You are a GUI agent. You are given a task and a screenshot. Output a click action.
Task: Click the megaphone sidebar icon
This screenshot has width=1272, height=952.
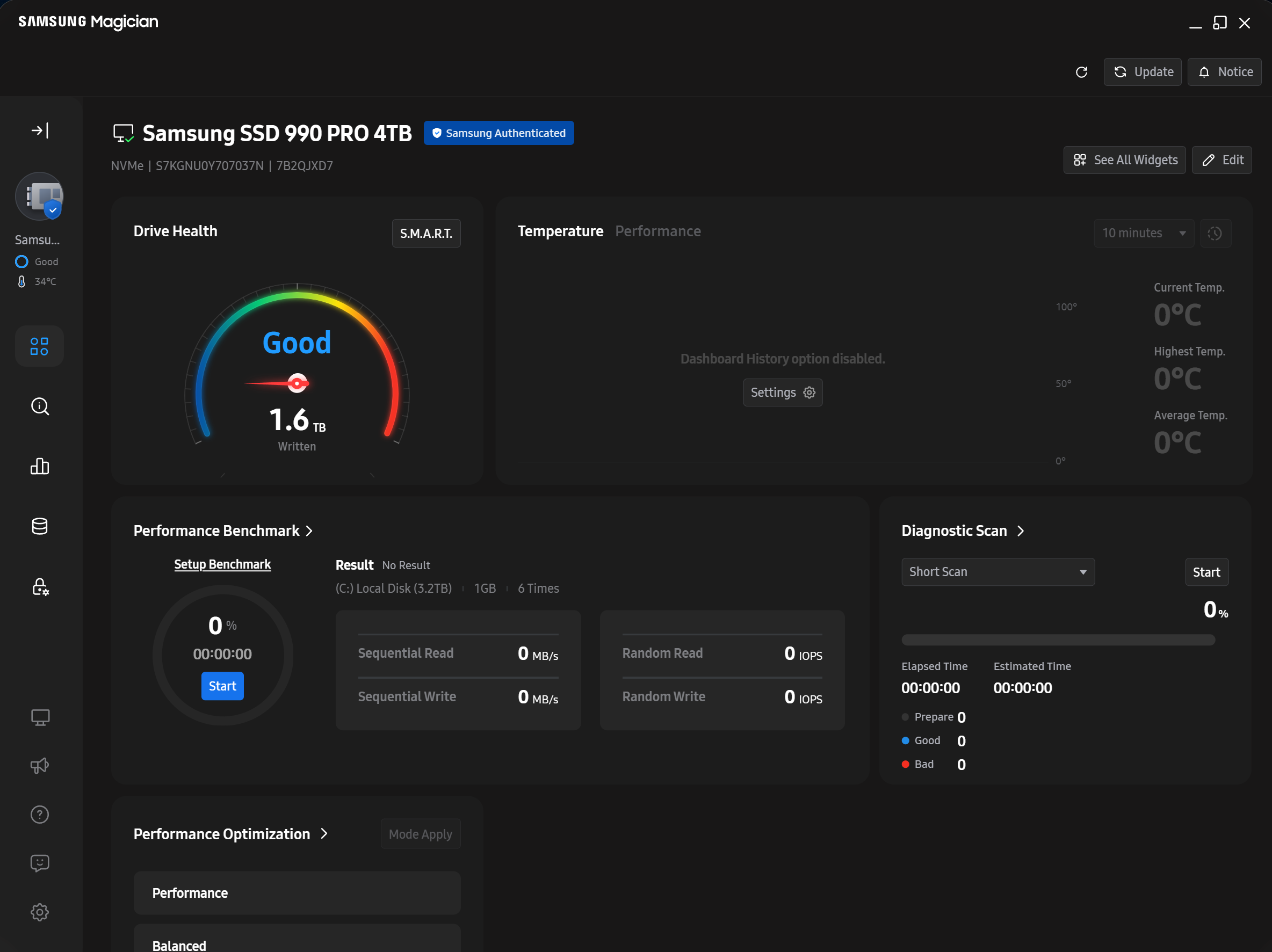pyautogui.click(x=40, y=766)
